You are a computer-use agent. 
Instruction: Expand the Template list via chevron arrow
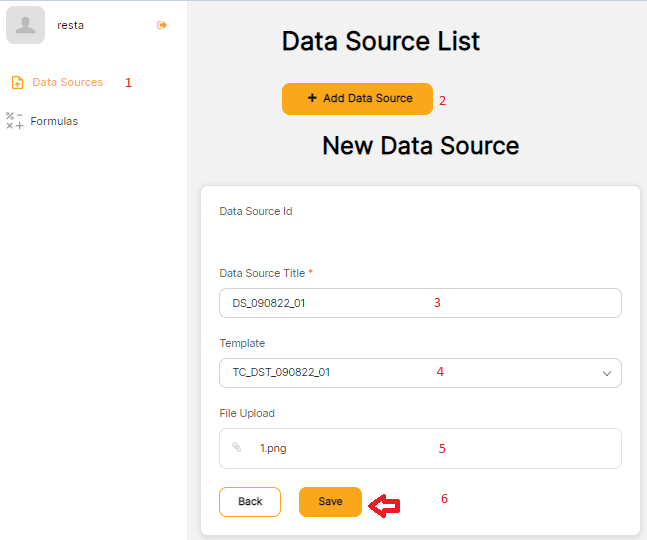pos(606,373)
